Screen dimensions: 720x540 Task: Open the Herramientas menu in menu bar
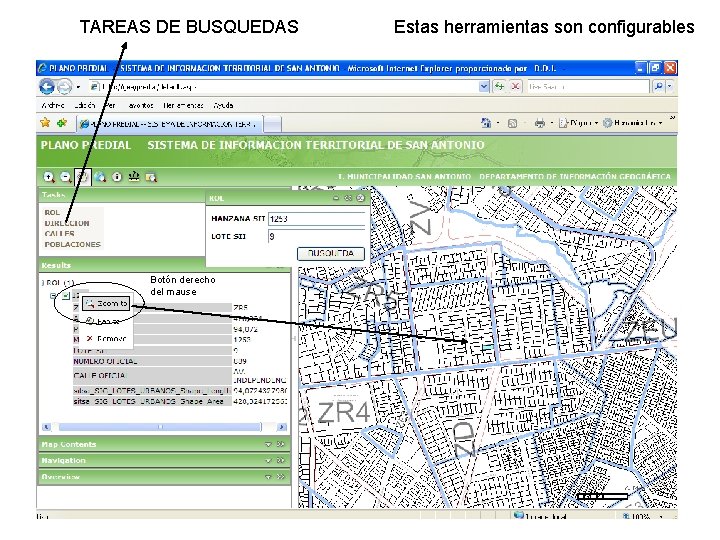(183, 105)
